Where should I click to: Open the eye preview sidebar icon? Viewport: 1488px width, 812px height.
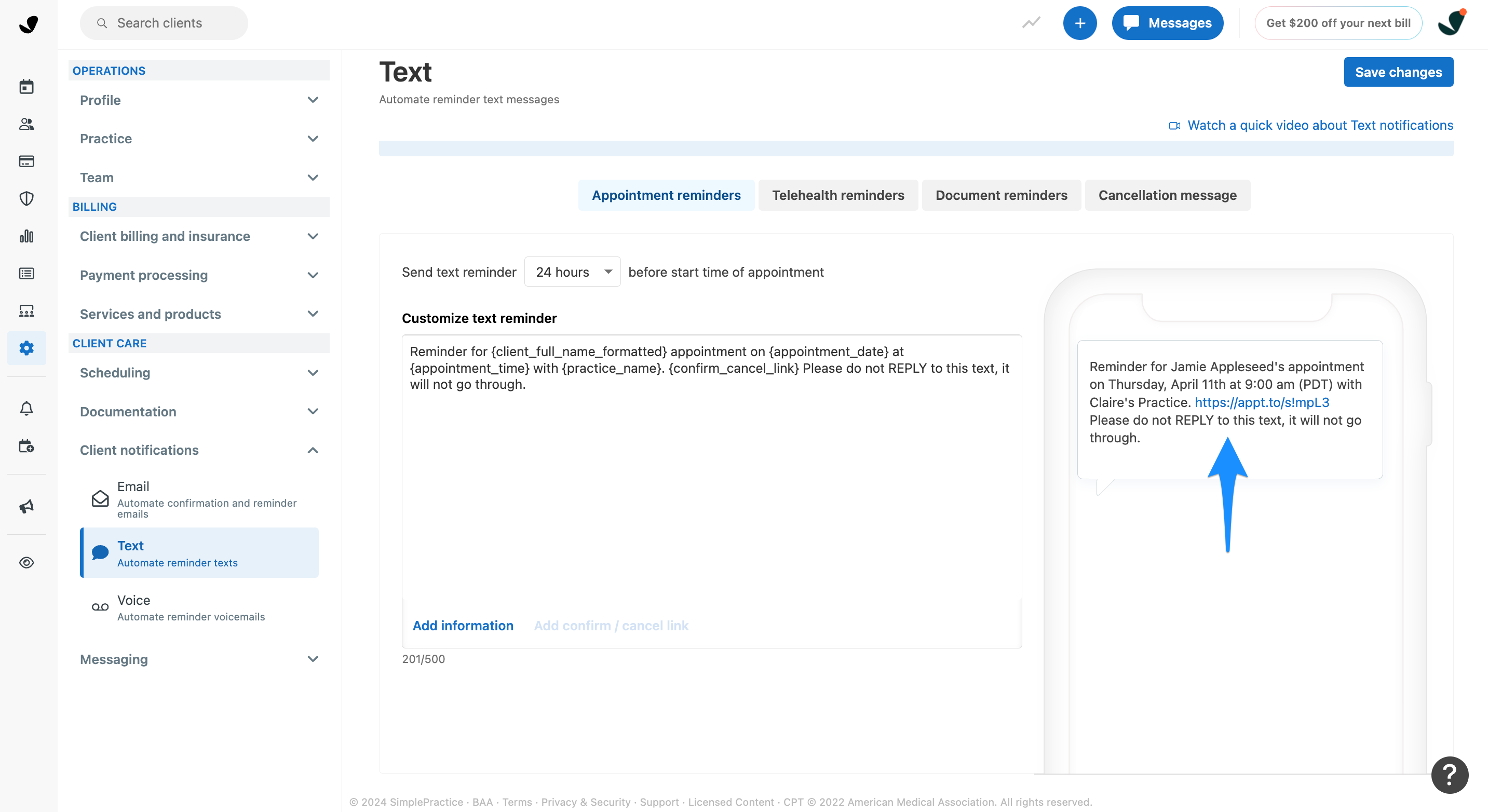click(26, 562)
